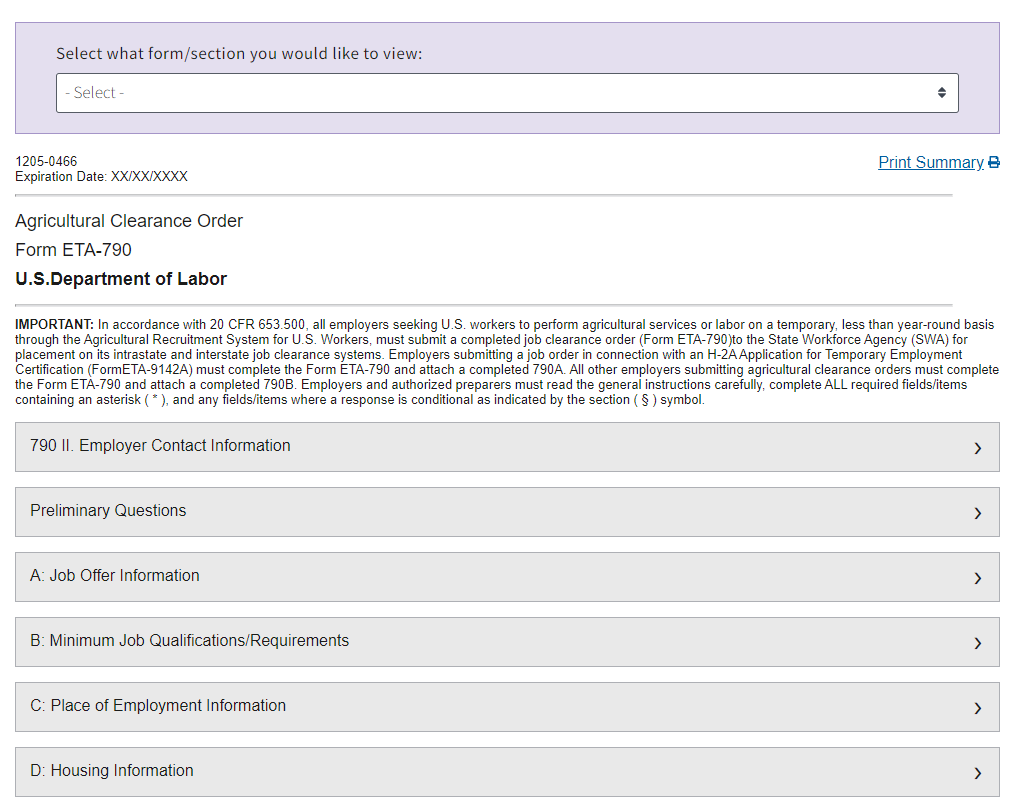Open the Print Summary link
This screenshot has height=805, width=1015.
coord(930,163)
